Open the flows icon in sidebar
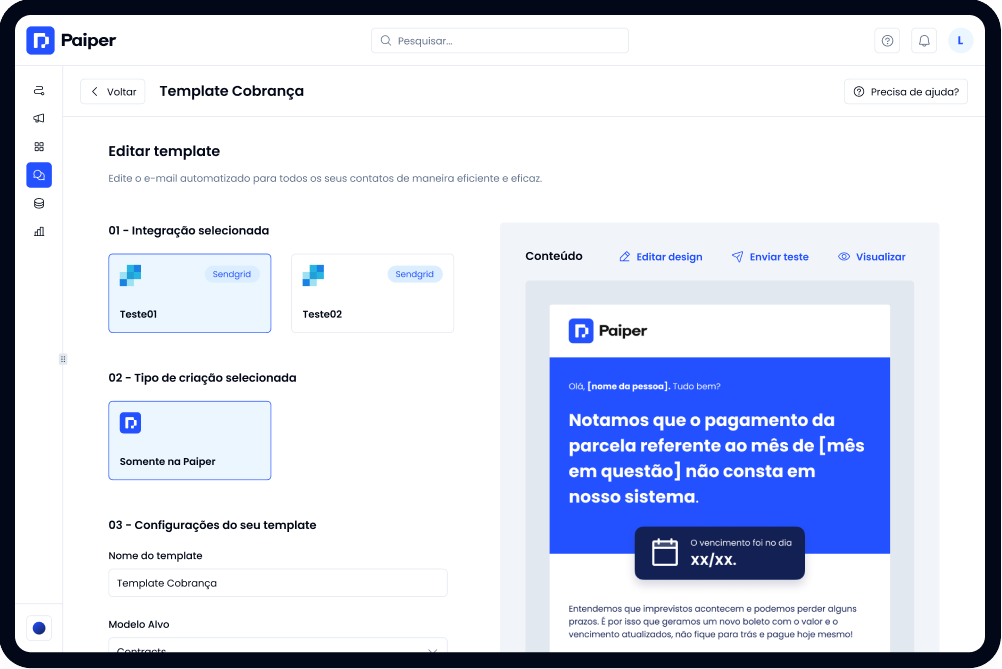The width and height of the screenshot is (1002, 669). point(39,90)
